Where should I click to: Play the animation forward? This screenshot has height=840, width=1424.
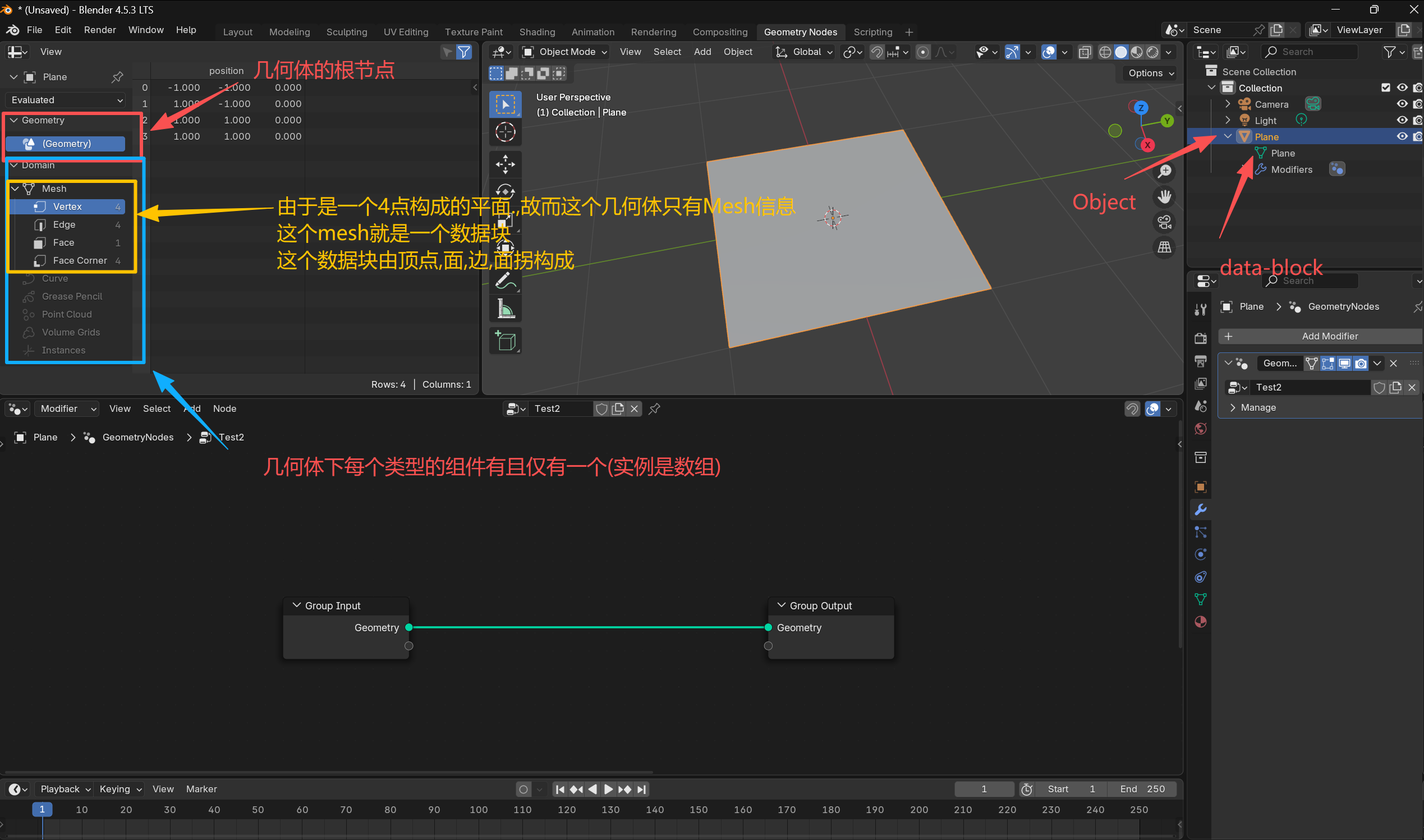[608, 789]
